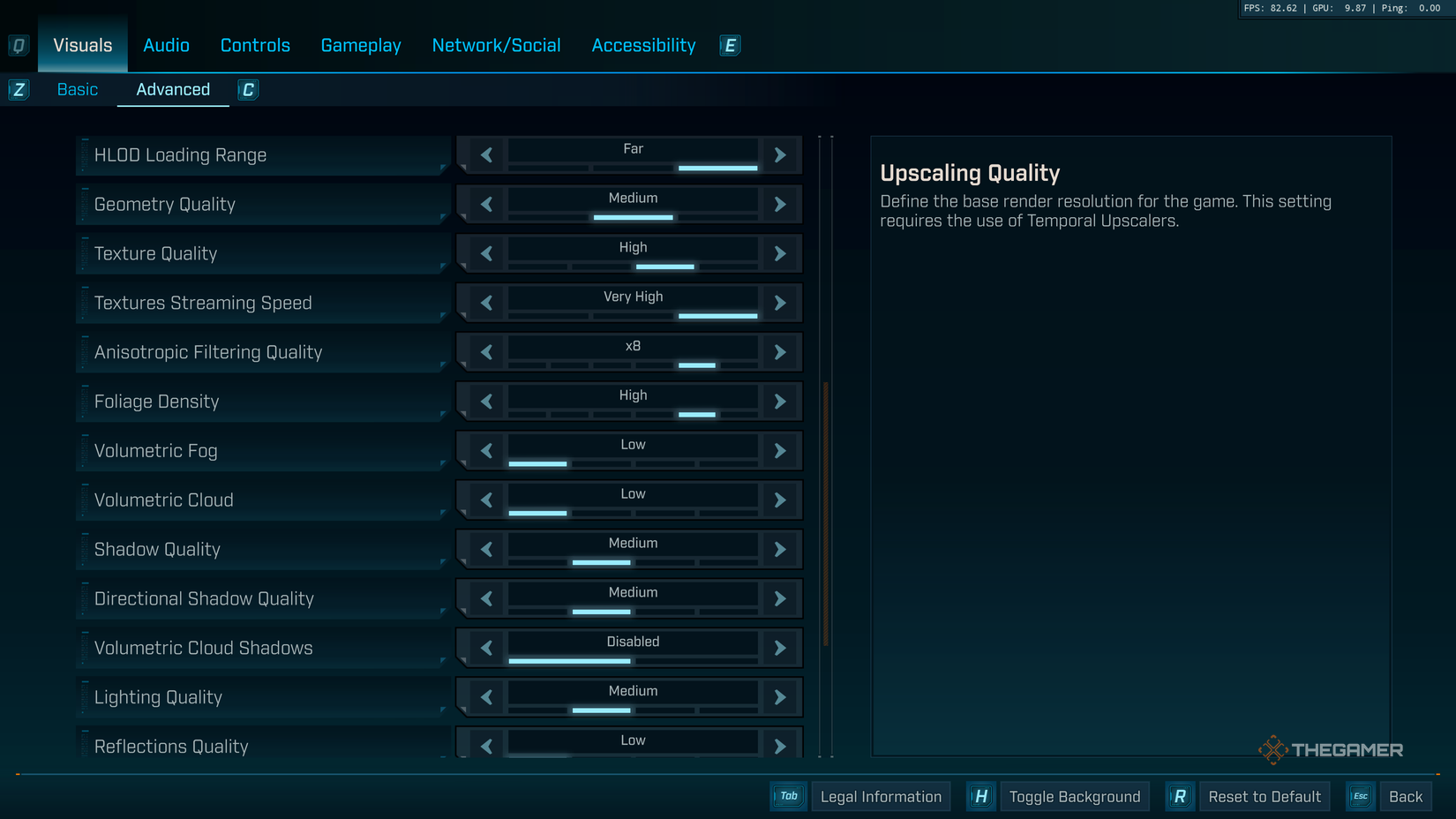This screenshot has height=819, width=1456.
Task: Switch to the Audio tab
Action: point(166,46)
